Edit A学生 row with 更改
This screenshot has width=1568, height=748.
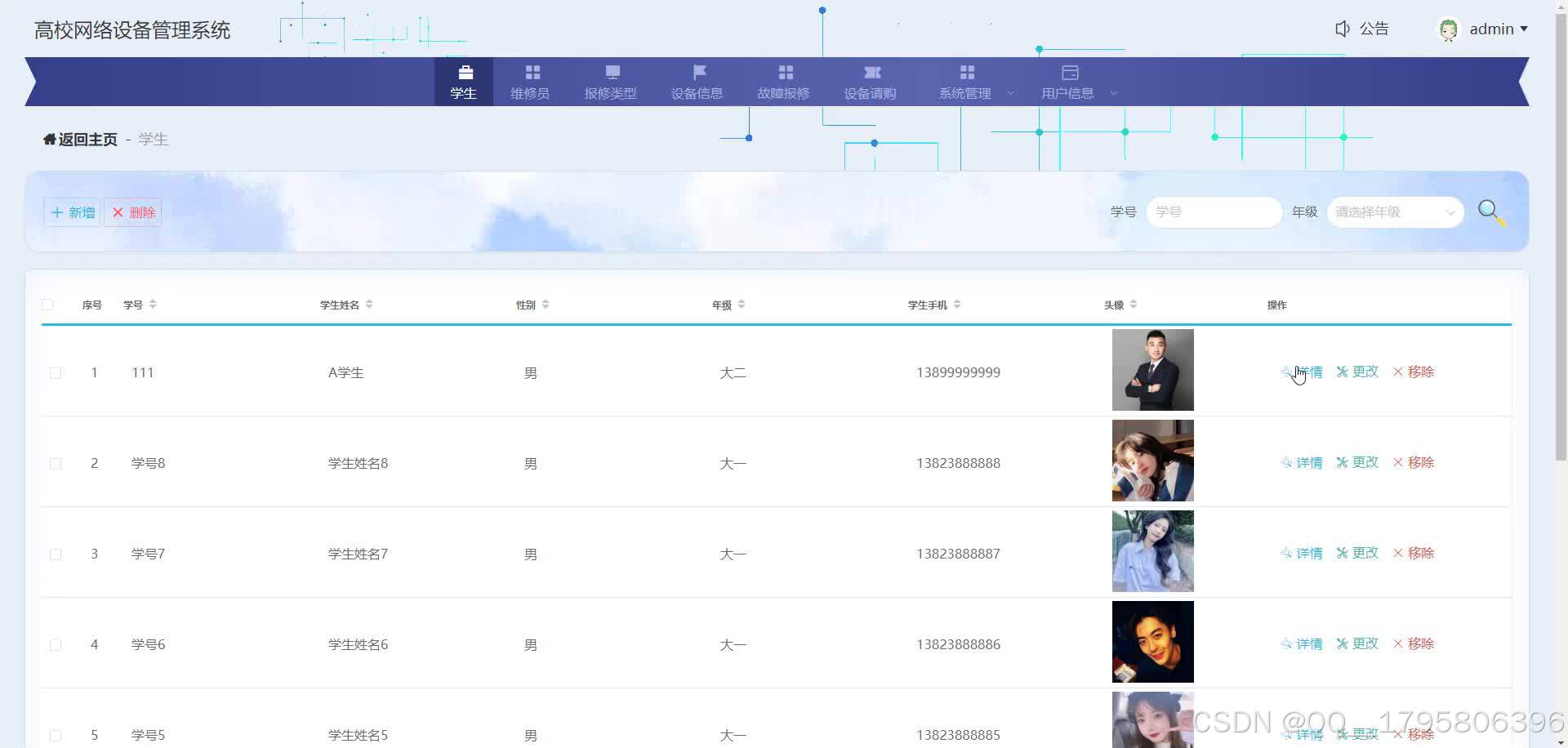(1357, 372)
